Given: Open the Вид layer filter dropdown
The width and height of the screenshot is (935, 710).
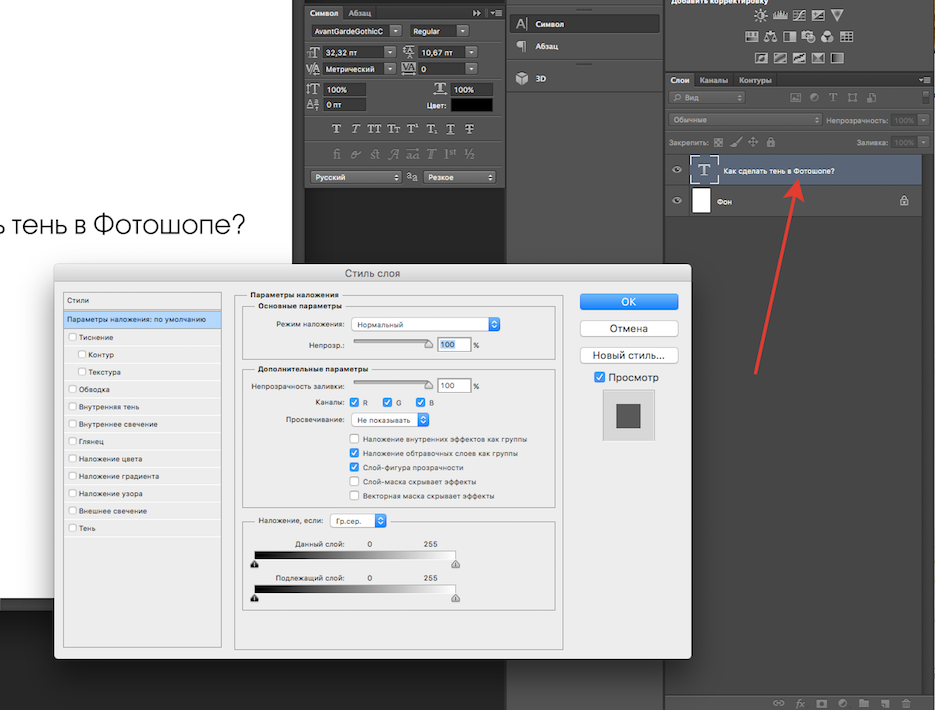Looking at the screenshot, I should (707, 97).
